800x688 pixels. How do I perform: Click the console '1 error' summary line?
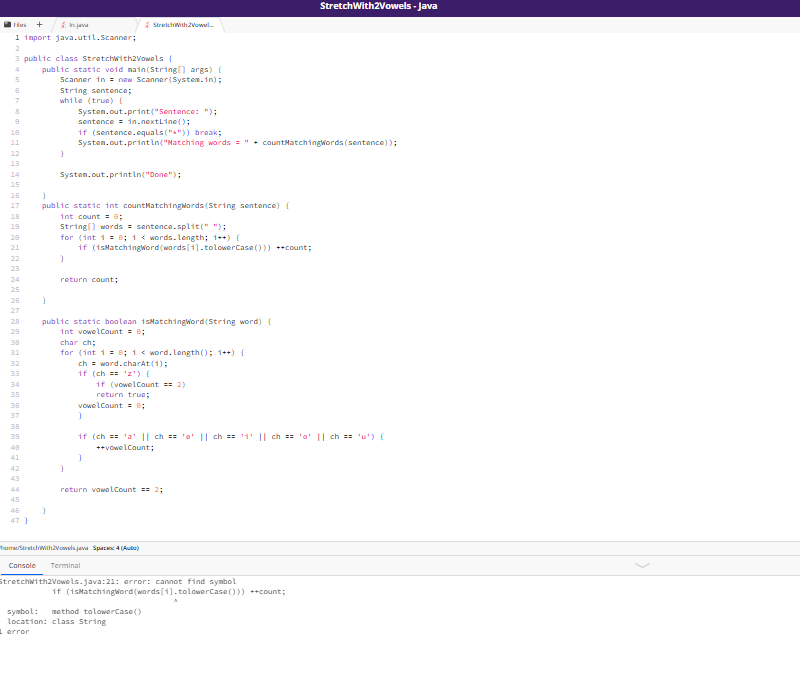tap(15, 632)
